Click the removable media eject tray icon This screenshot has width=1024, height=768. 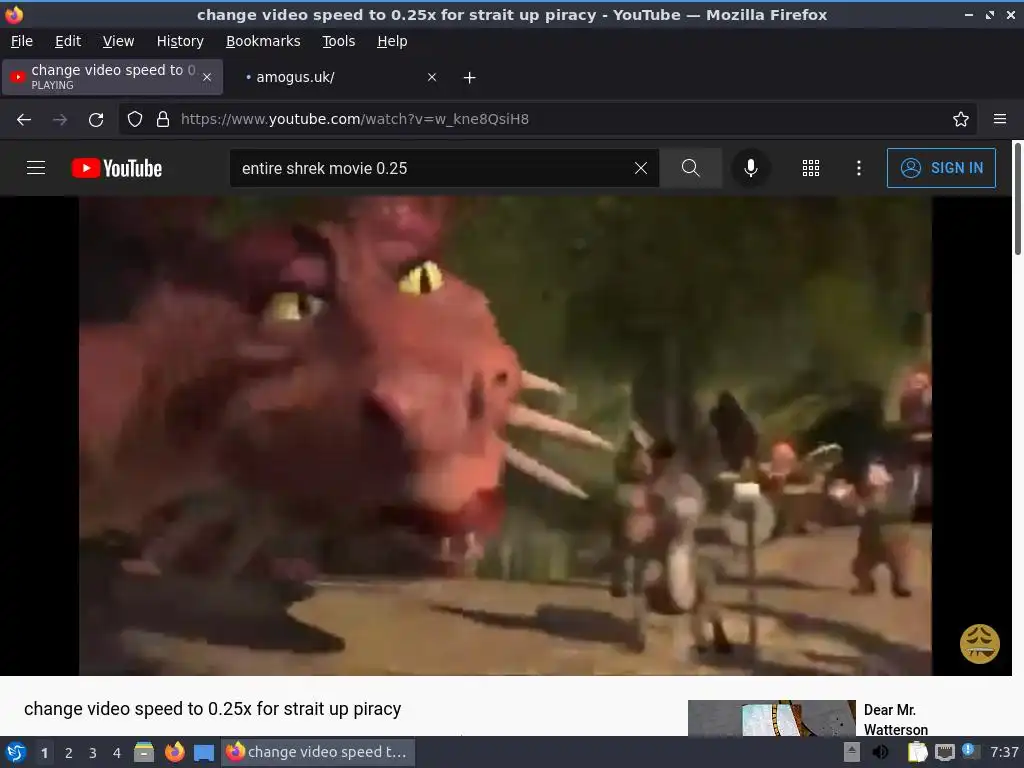(x=852, y=752)
